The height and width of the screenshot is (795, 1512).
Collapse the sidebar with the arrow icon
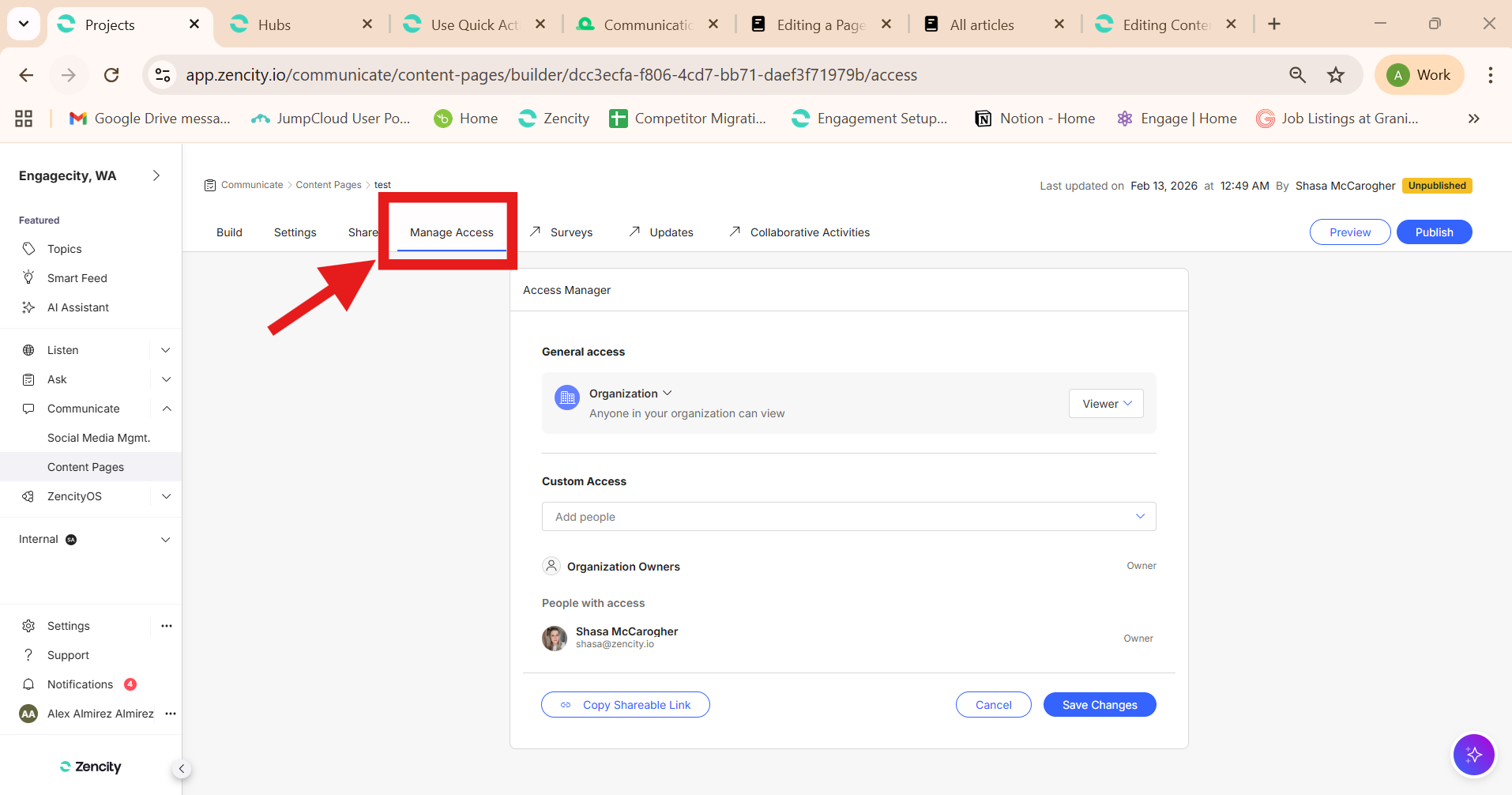[x=182, y=769]
